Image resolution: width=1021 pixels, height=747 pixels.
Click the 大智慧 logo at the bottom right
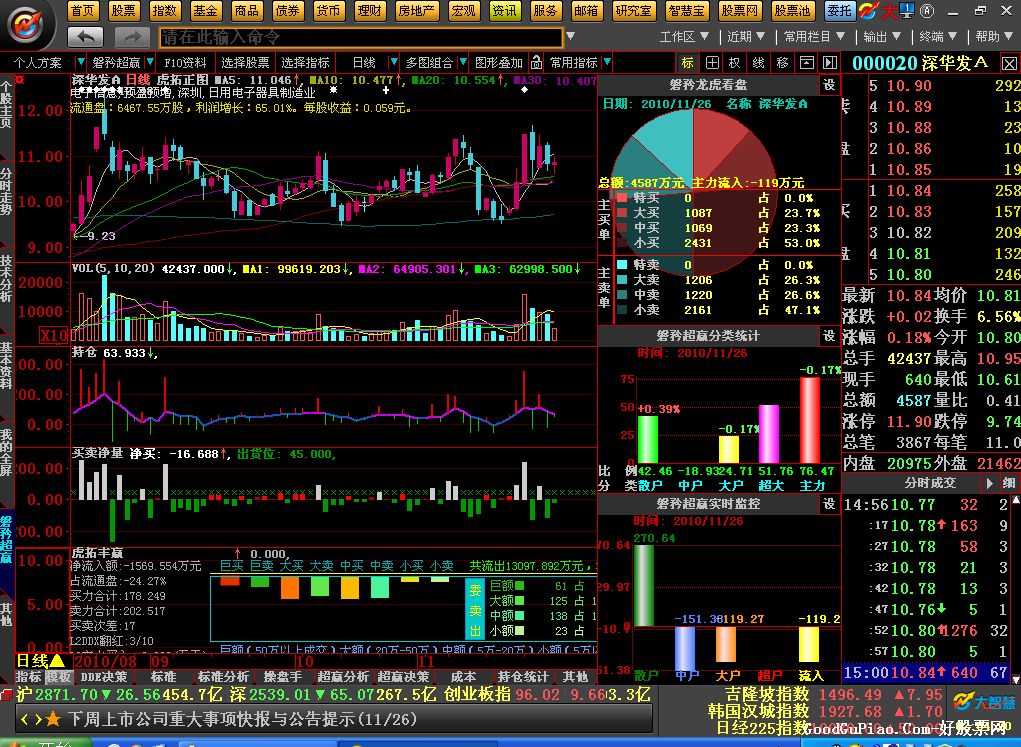pos(985,702)
